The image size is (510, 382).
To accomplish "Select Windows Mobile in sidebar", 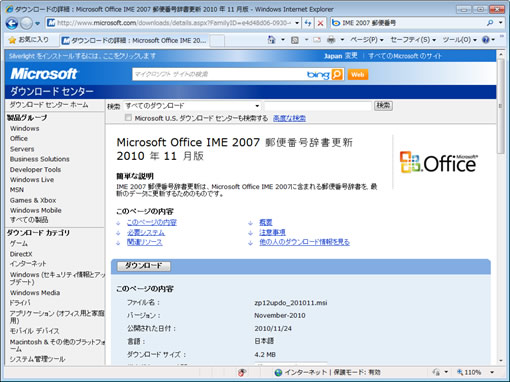I will click(x=36, y=210).
